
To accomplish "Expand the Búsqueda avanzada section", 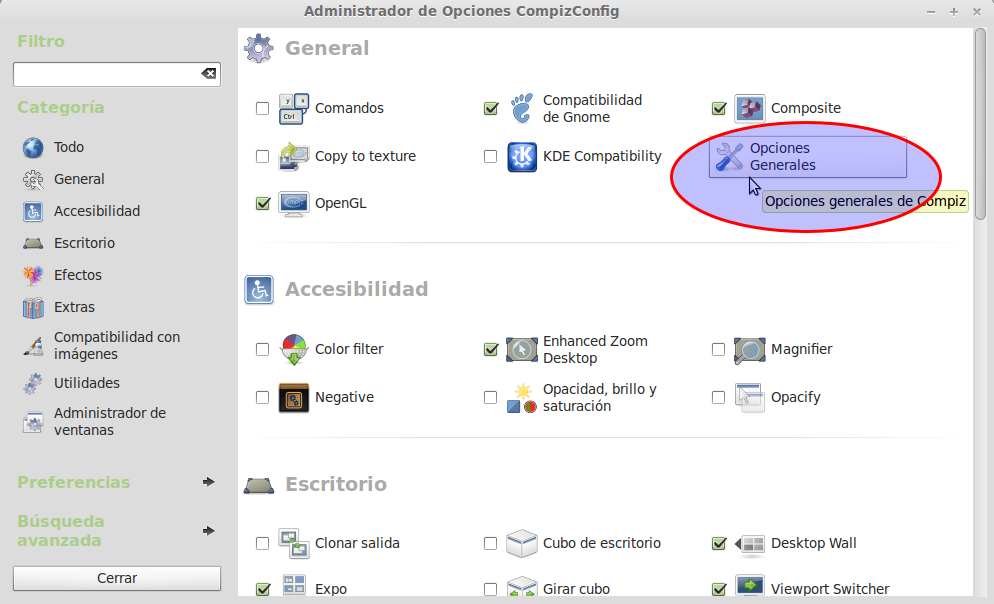I will pos(208,531).
